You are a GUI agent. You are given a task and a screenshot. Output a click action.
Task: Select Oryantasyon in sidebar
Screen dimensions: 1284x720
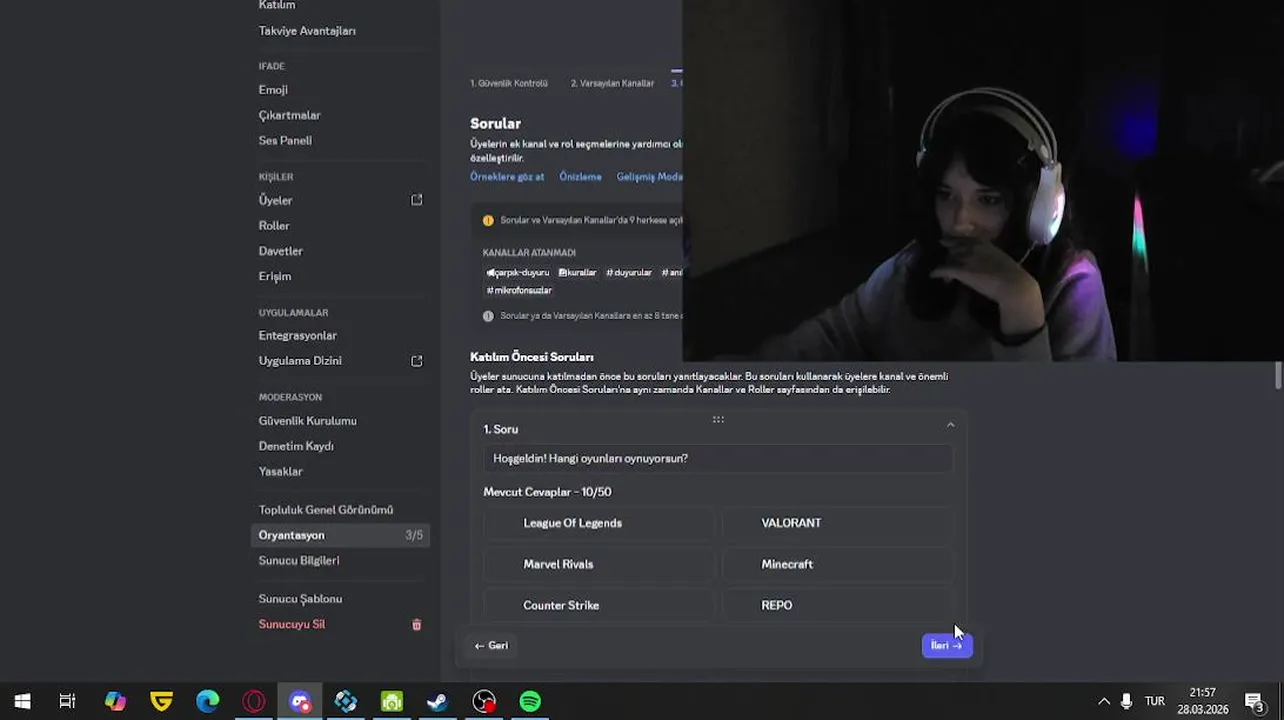coord(341,535)
